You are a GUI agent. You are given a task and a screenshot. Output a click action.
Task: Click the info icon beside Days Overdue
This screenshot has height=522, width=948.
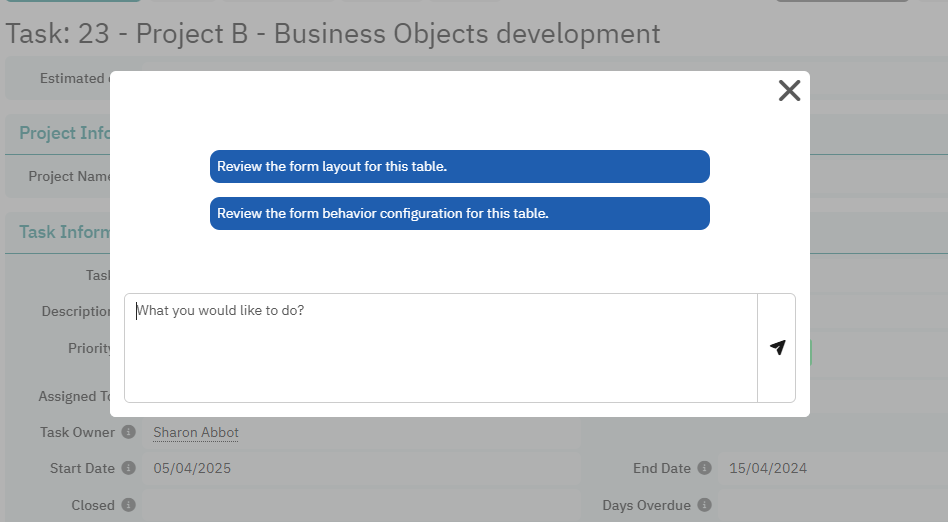click(x=704, y=505)
